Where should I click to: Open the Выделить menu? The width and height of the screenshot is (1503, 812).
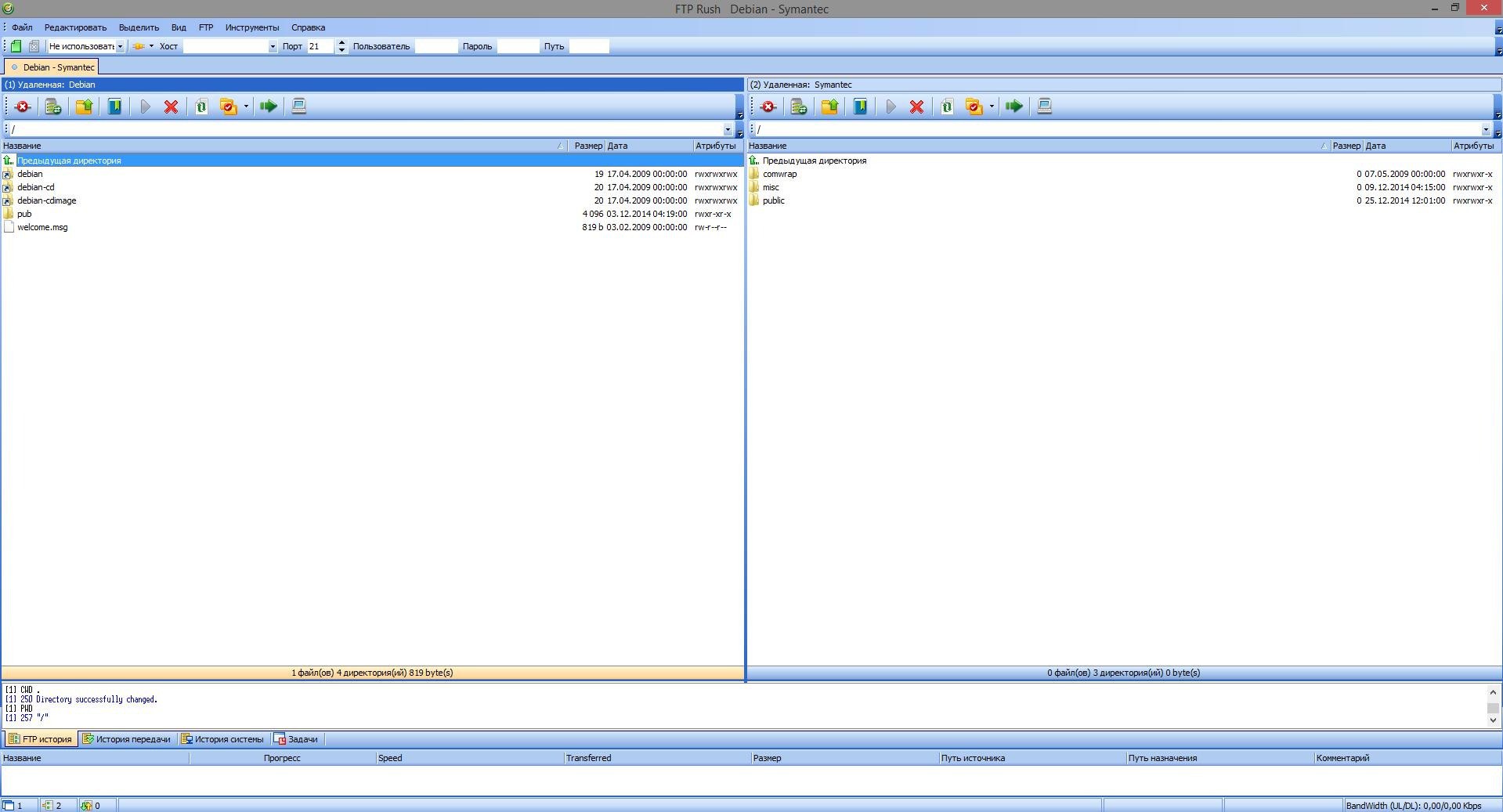(139, 27)
